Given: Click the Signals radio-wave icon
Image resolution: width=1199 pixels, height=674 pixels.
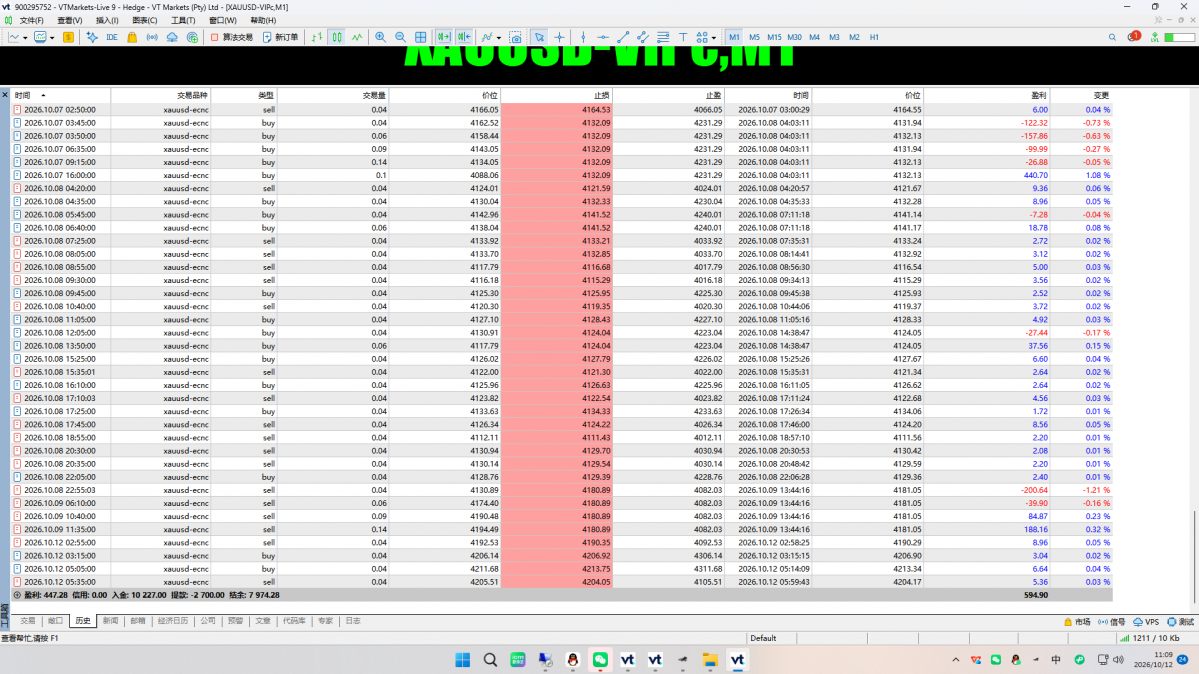Looking at the screenshot, I should [x=152, y=37].
